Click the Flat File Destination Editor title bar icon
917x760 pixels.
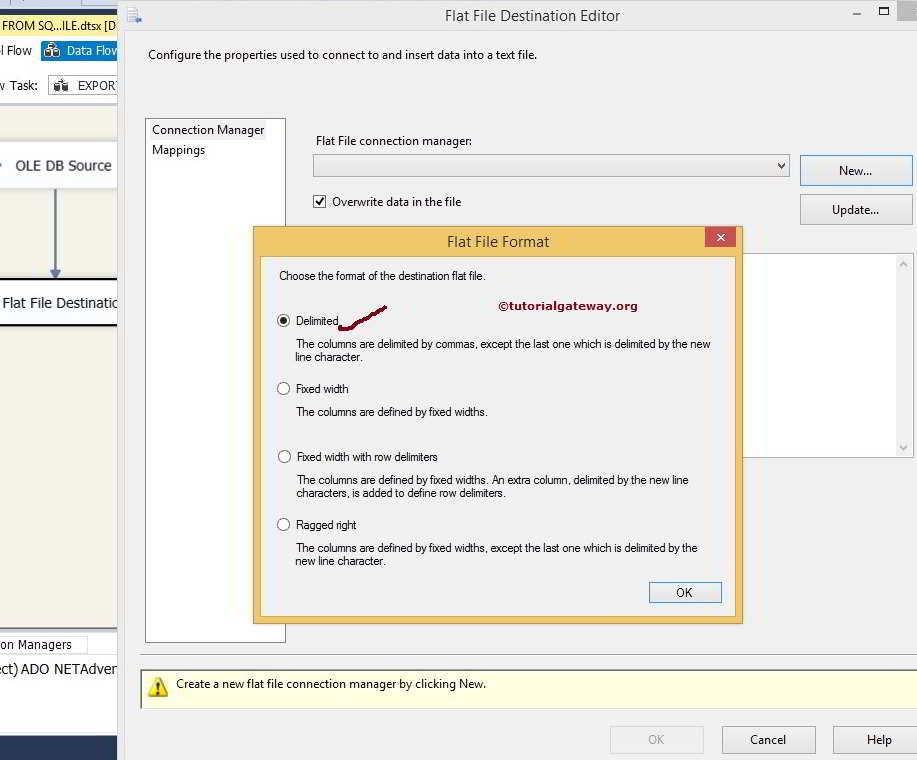133,15
